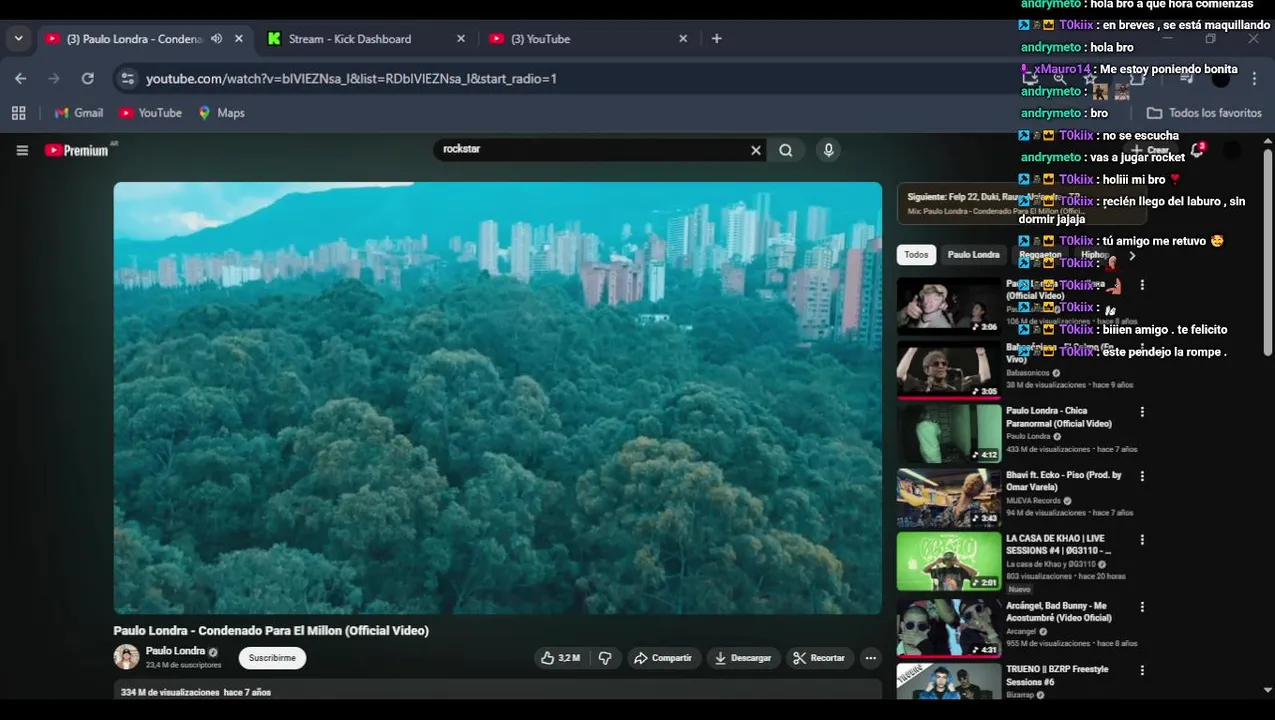
Task: Open Paulo Londra - Chica Paranormal title
Action: coord(1059,417)
